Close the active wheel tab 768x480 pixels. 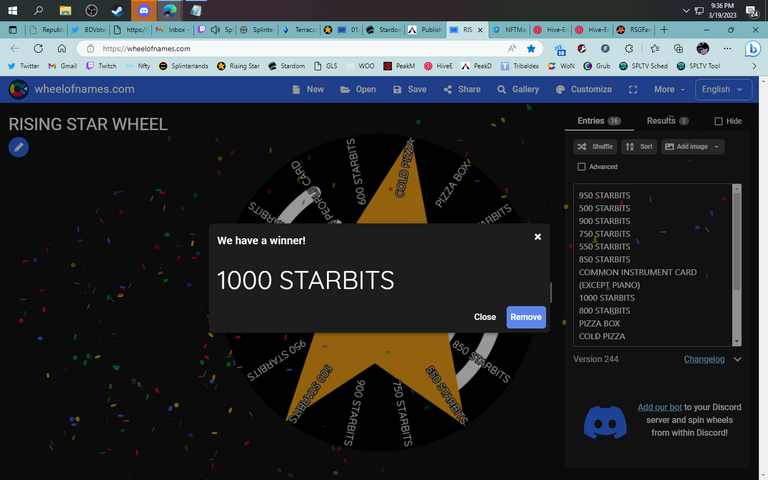[x=480, y=30]
